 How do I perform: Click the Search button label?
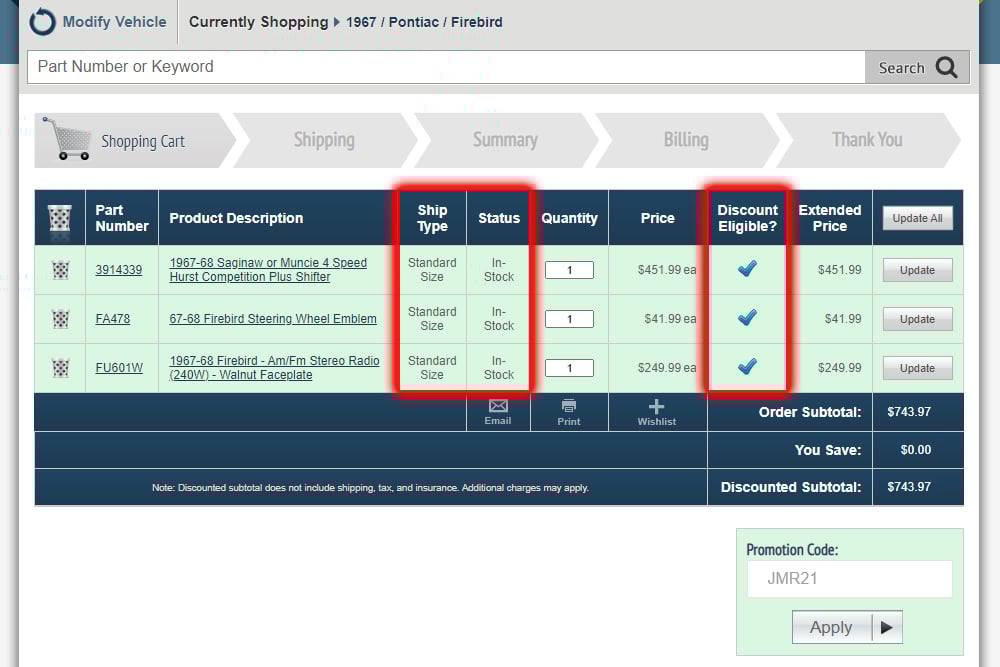click(x=901, y=68)
